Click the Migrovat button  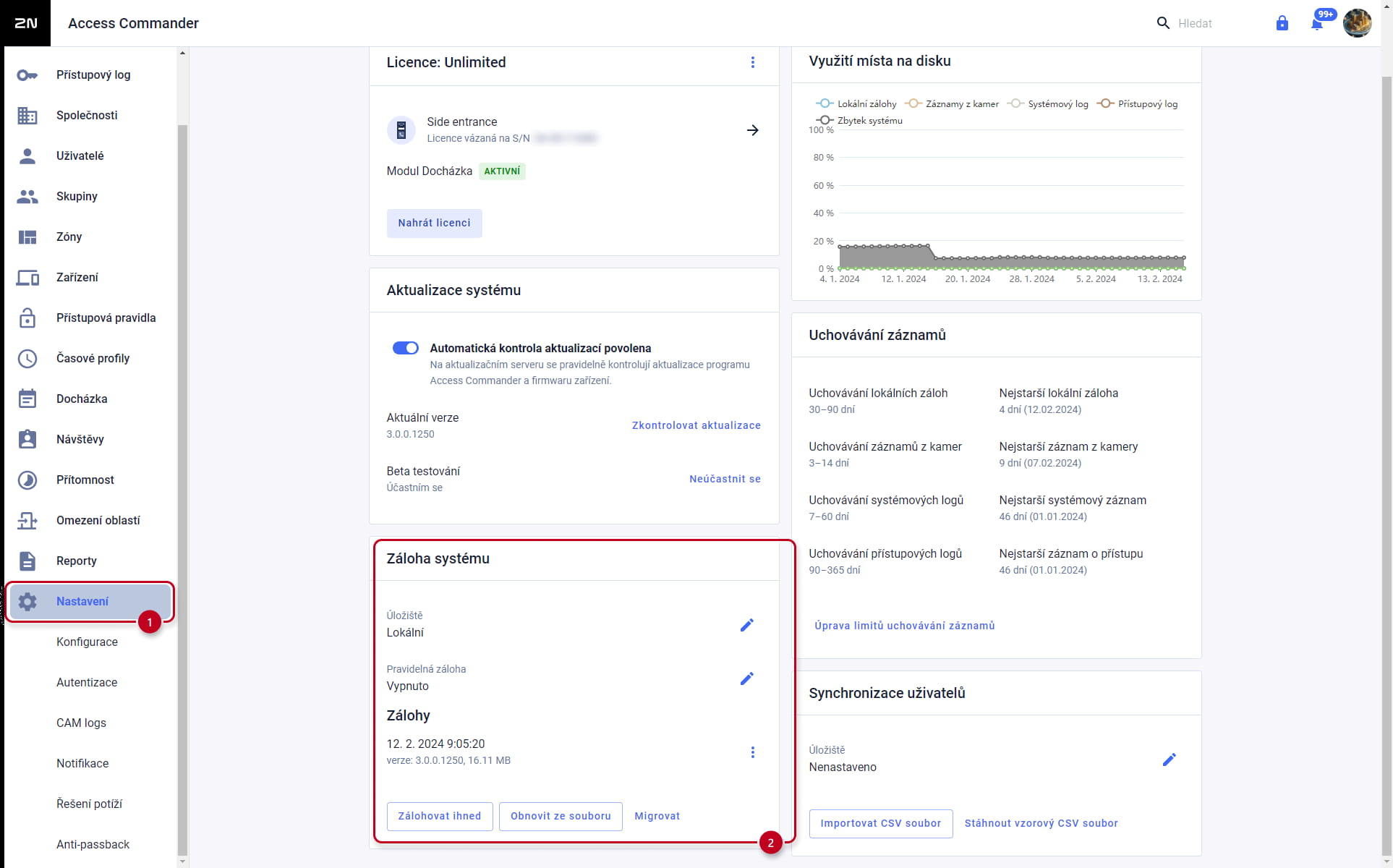click(657, 816)
